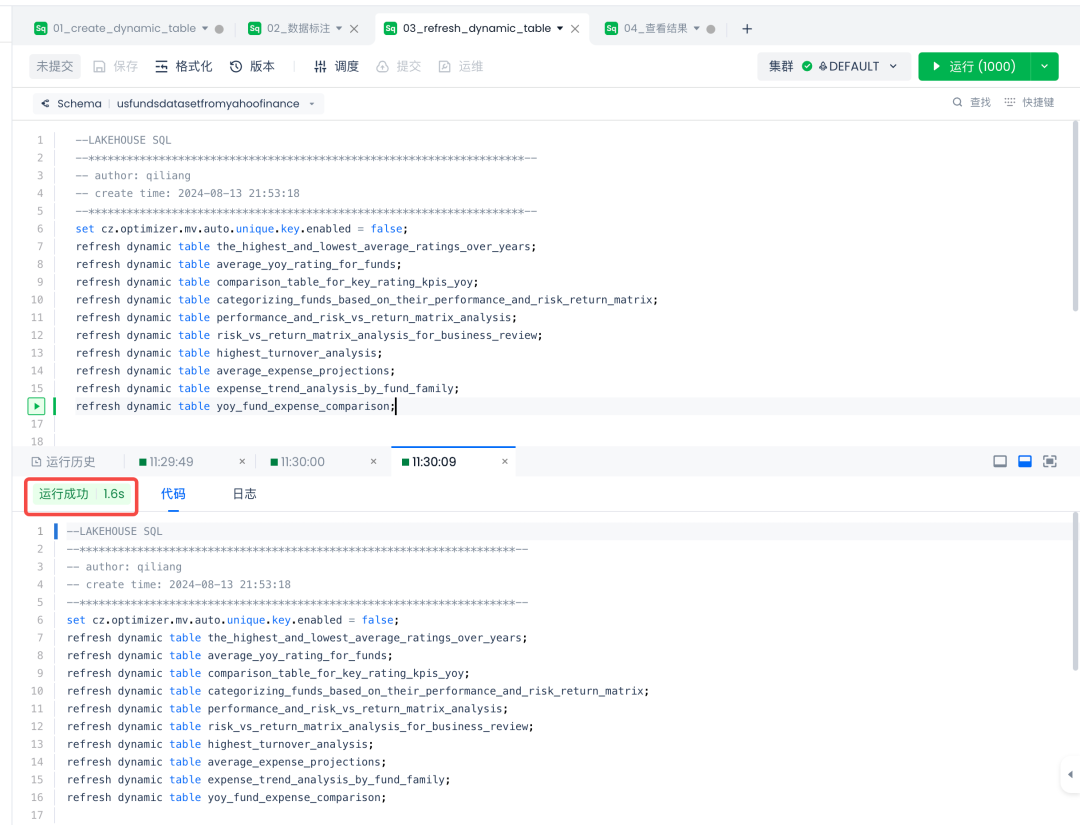Show 快捷键 keyboard shortcuts
The height and width of the screenshot is (825, 1080).
pos(1029,102)
